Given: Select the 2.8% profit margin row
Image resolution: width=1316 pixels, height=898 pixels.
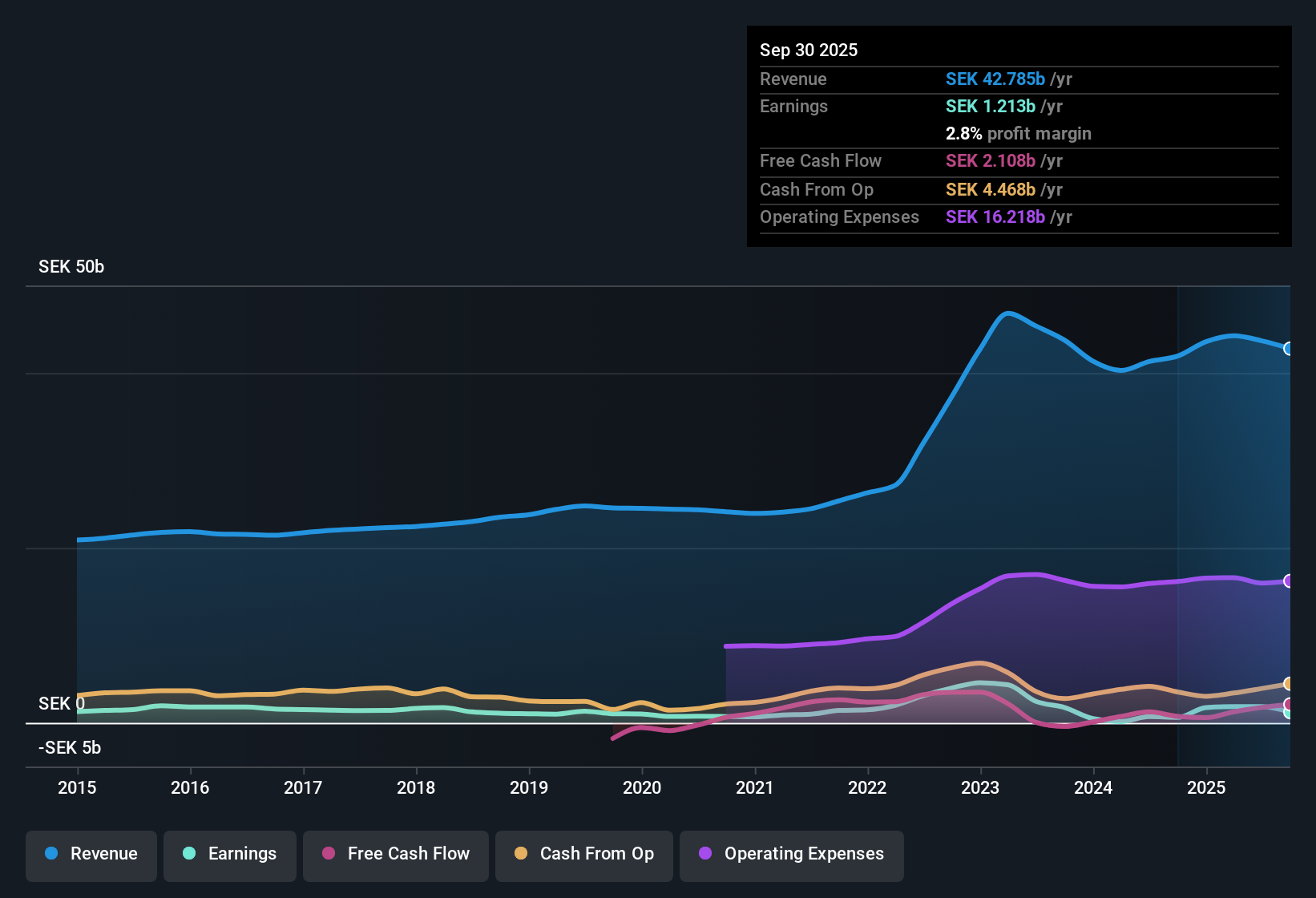Looking at the screenshot, I should pos(1018,134).
